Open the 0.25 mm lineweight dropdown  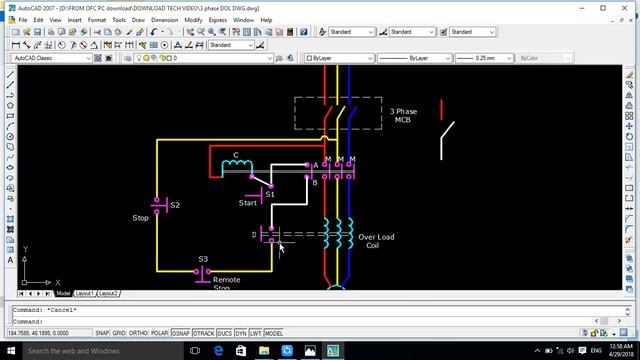484,58
